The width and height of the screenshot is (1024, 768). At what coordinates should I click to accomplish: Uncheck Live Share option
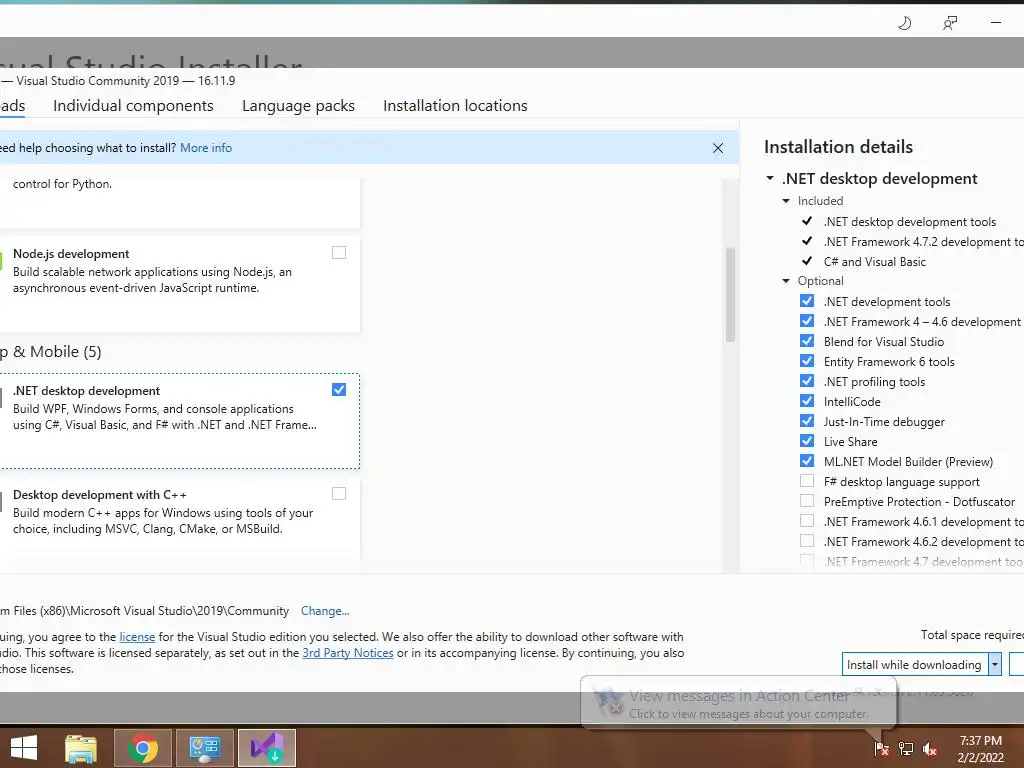[x=807, y=441]
